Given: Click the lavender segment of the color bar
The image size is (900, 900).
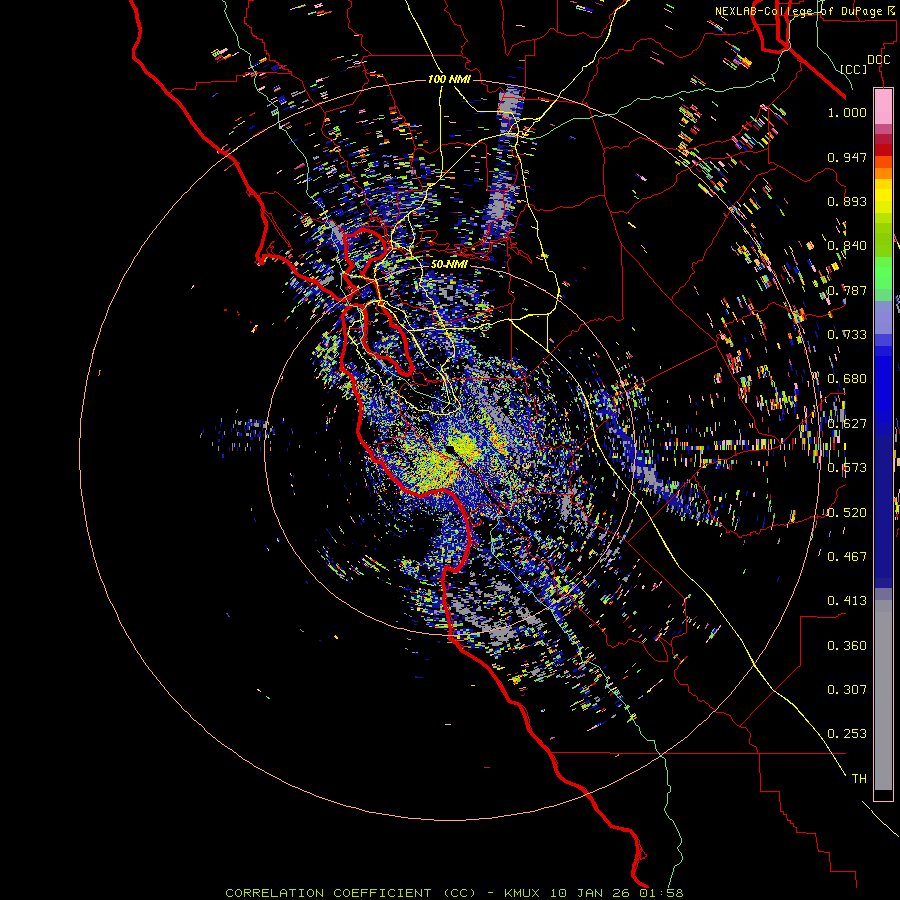Looking at the screenshot, I should [883, 317].
